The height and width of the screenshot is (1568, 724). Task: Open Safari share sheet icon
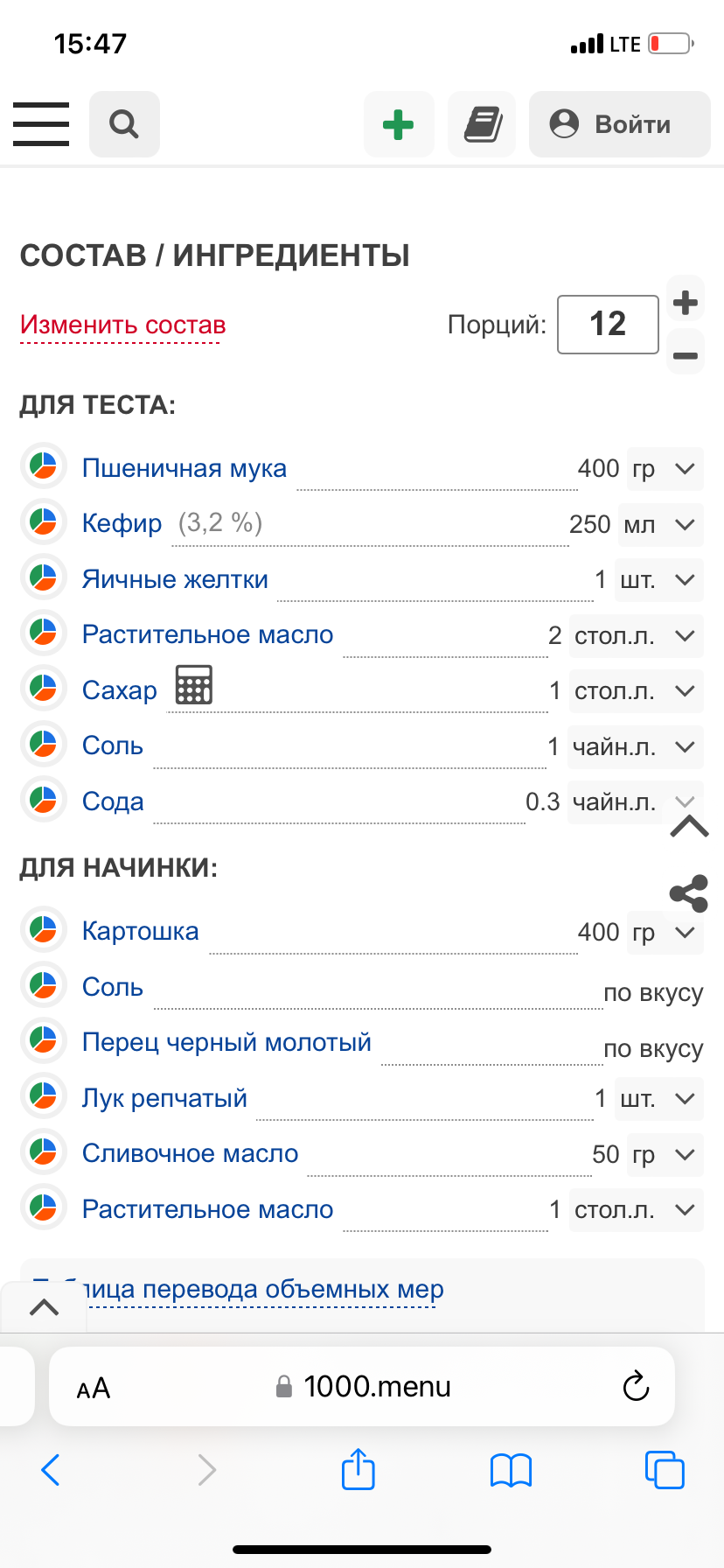coord(358,1469)
